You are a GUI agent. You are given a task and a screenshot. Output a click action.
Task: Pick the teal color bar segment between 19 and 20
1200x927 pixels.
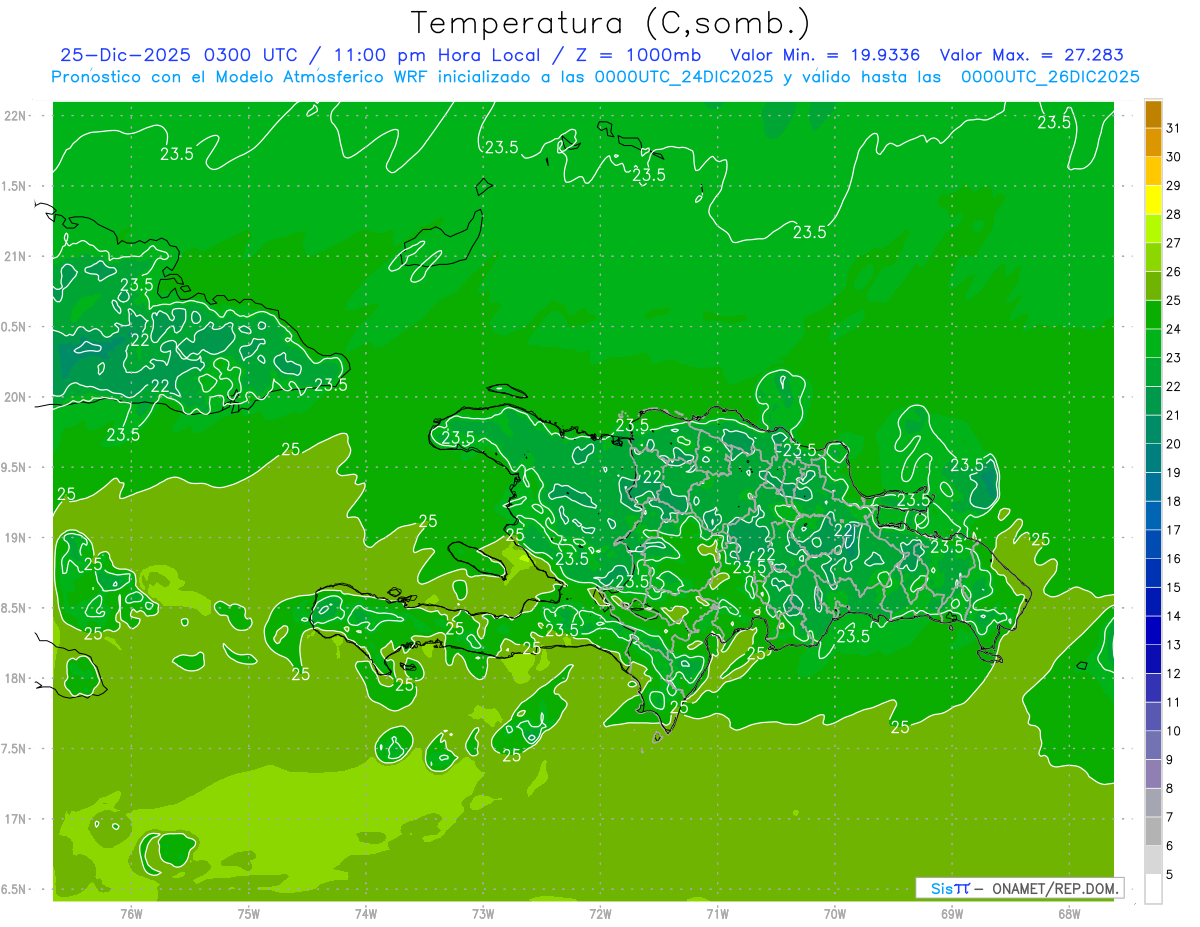click(x=1153, y=458)
